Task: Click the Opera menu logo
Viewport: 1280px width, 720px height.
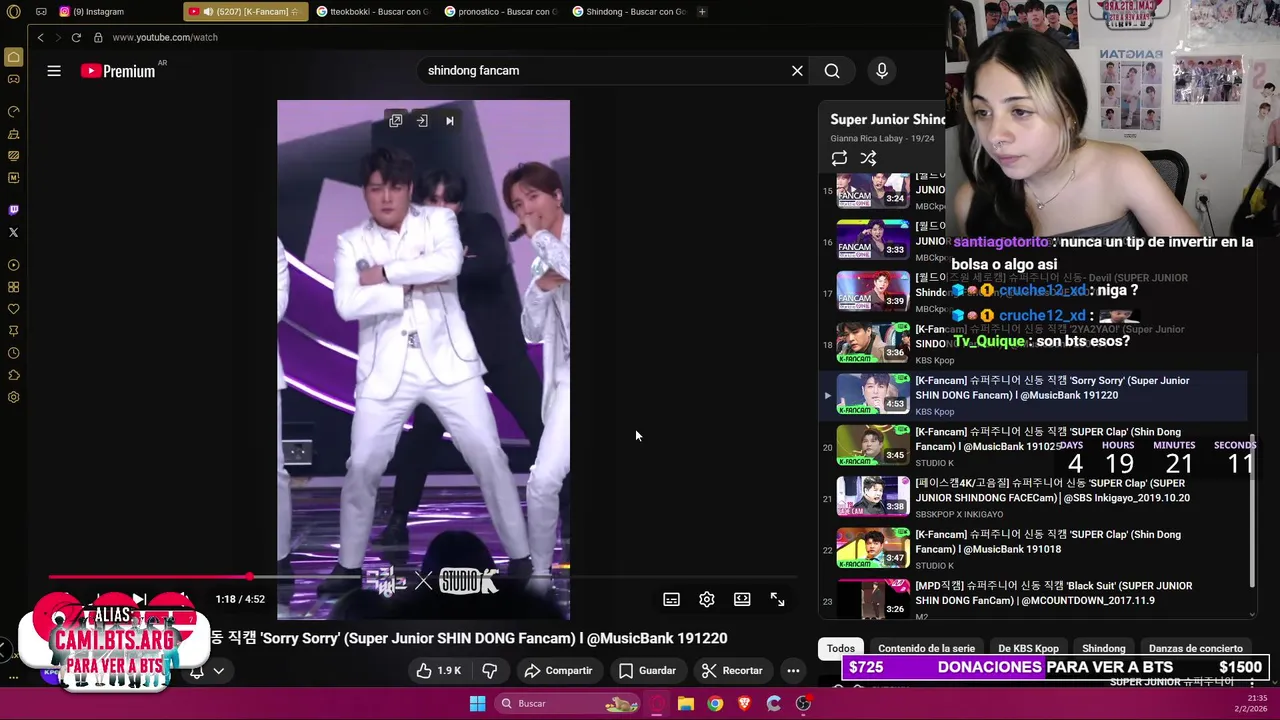Action: tap(14, 12)
